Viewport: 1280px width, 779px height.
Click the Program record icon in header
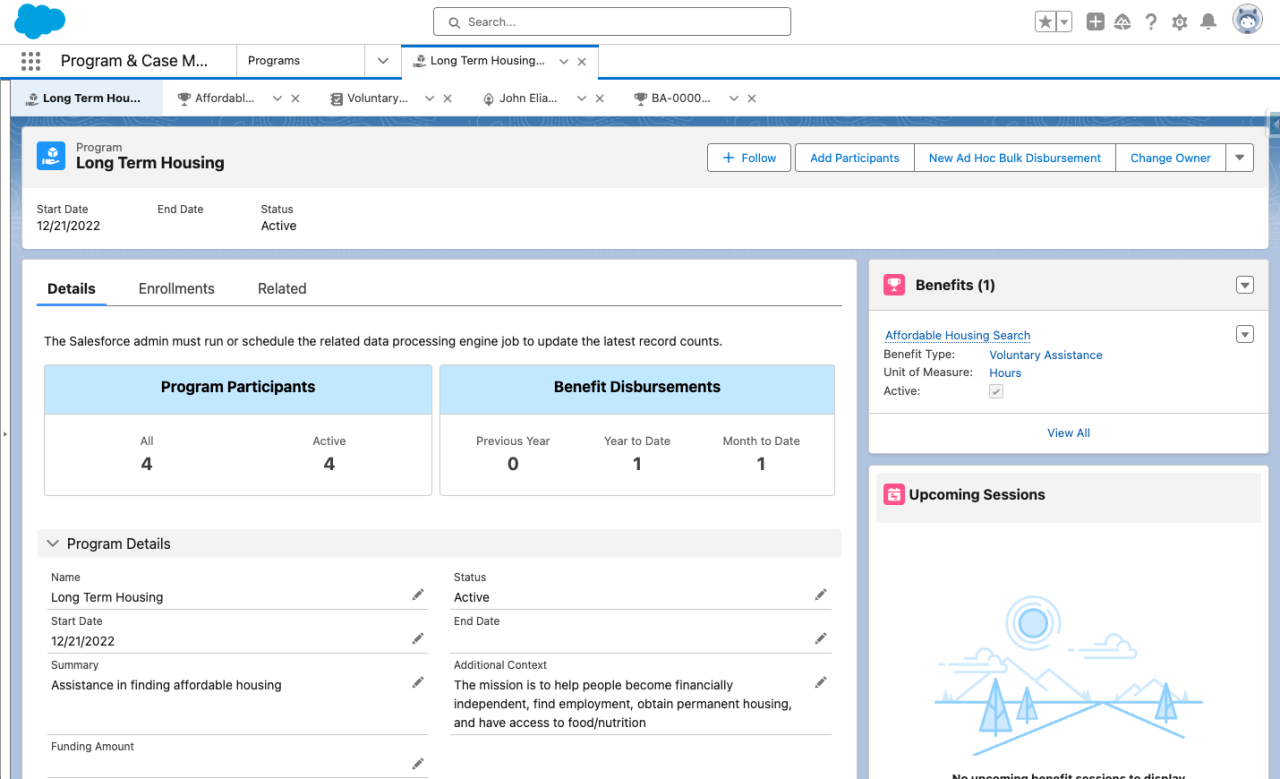pyautogui.click(x=51, y=155)
